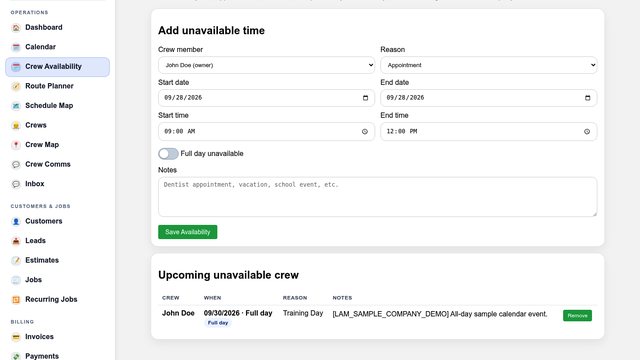Click the Crew Availability sidebar icon
The height and width of the screenshot is (360, 640).
(x=16, y=67)
